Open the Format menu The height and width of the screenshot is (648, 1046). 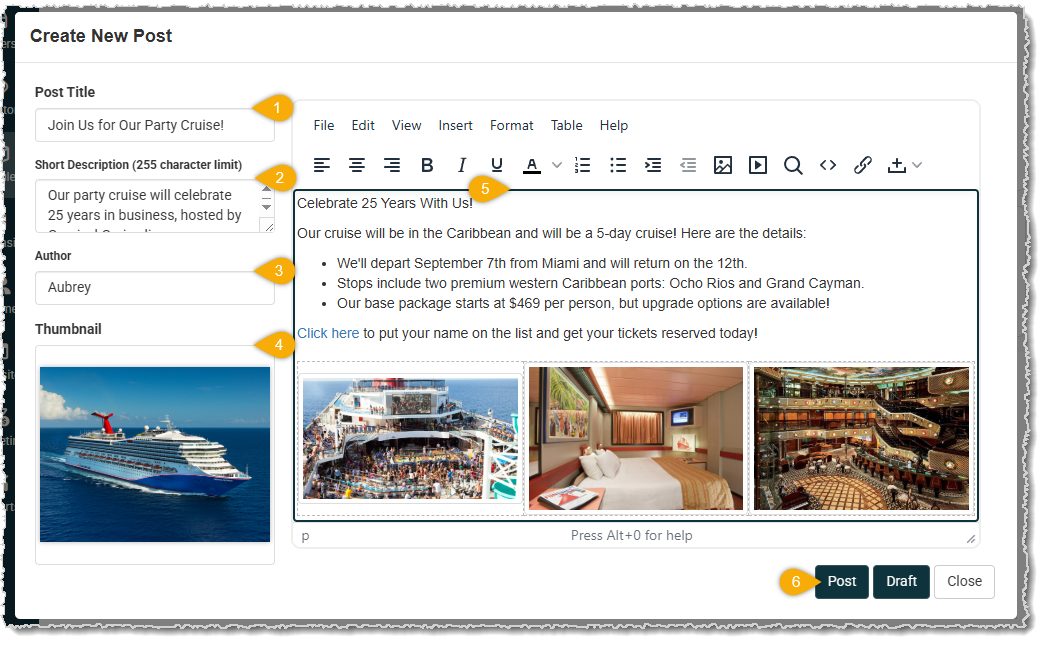point(511,125)
